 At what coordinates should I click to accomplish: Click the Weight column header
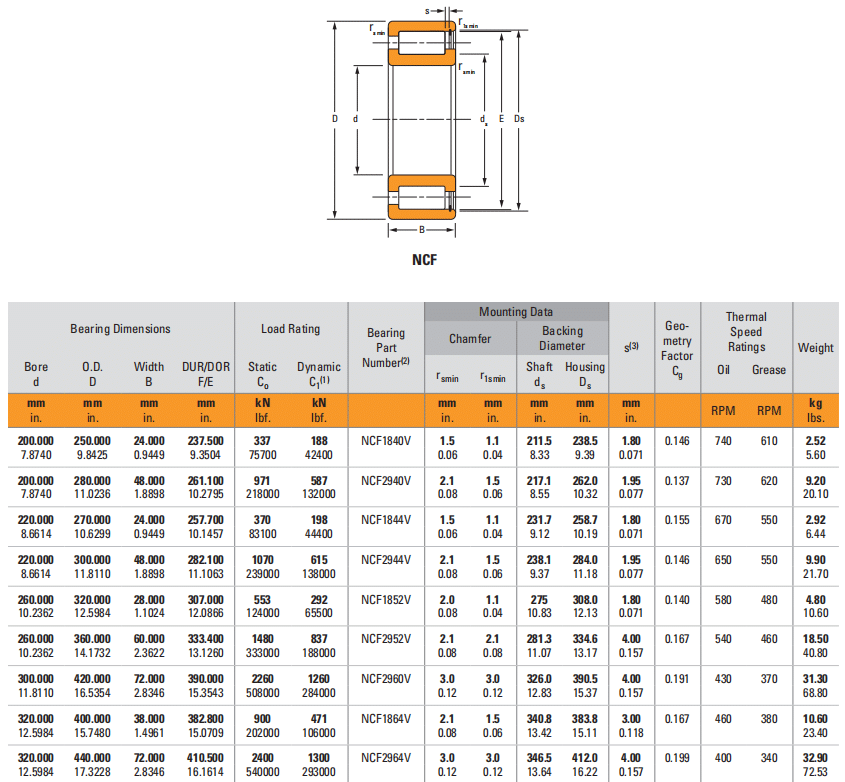tap(815, 348)
